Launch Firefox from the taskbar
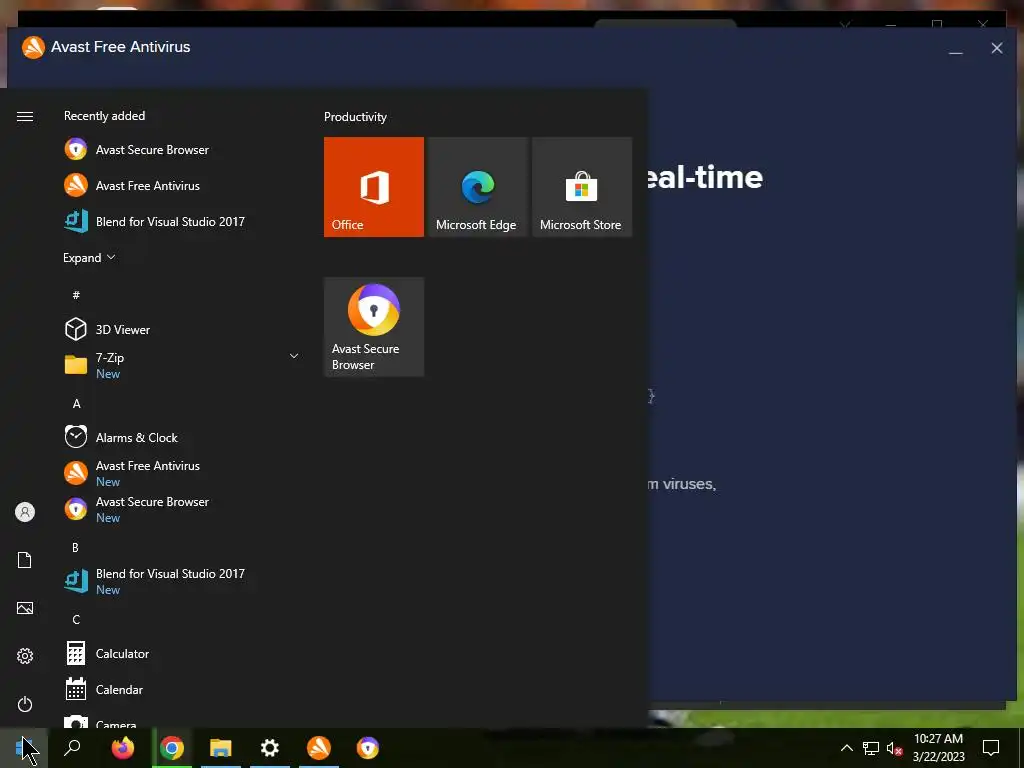The image size is (1024, 768). pyautogui.click(x=122, y=748)
